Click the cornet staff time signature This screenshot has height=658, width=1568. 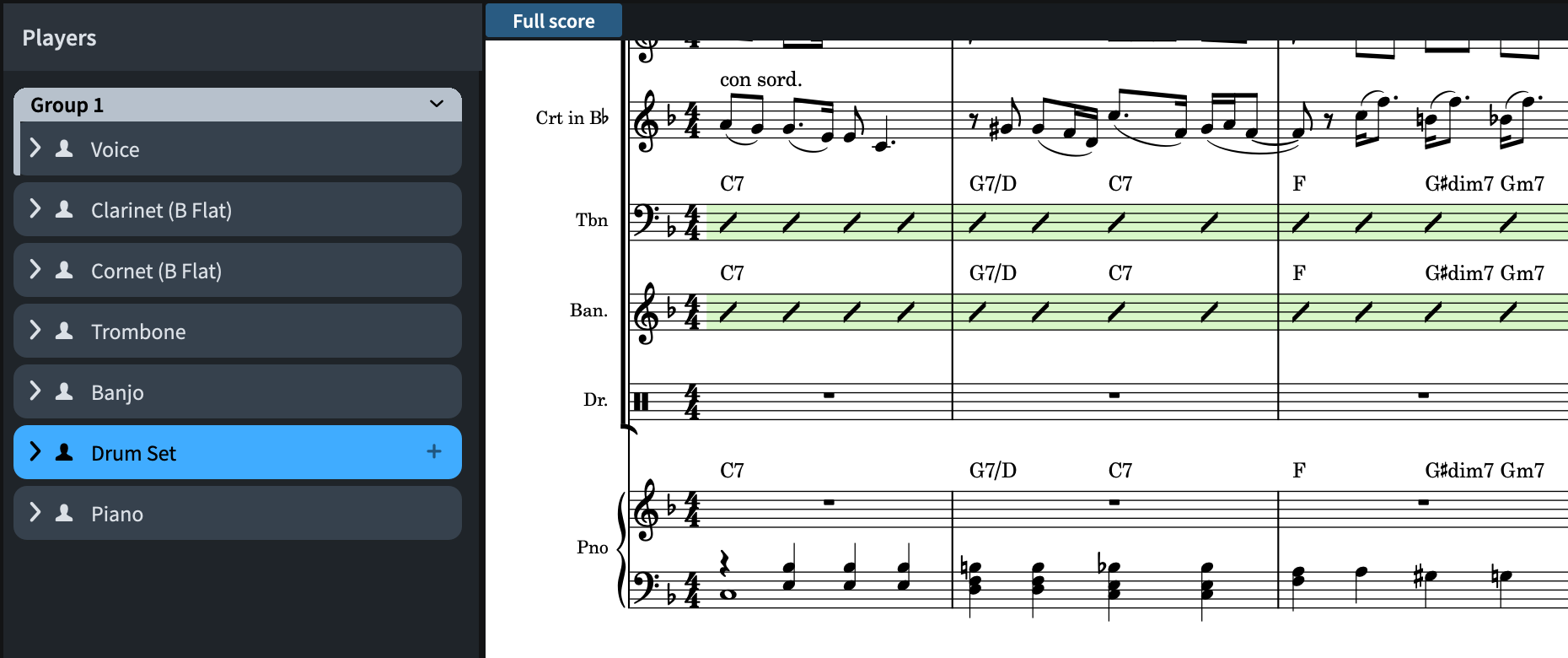(x=692, y=120)
